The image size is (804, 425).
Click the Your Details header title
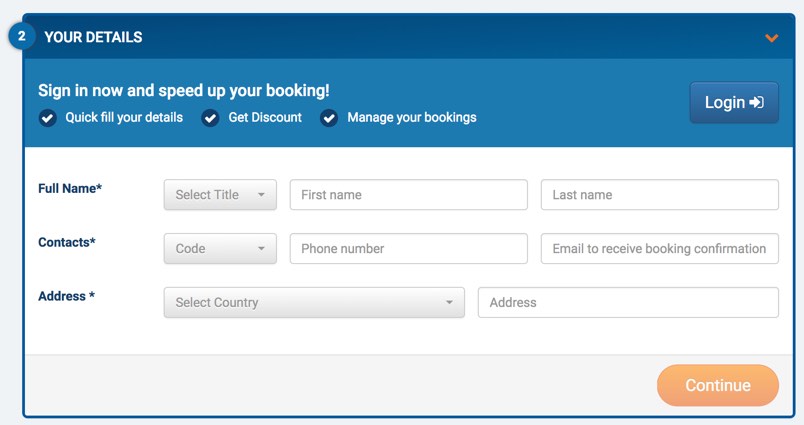[93, 37]
